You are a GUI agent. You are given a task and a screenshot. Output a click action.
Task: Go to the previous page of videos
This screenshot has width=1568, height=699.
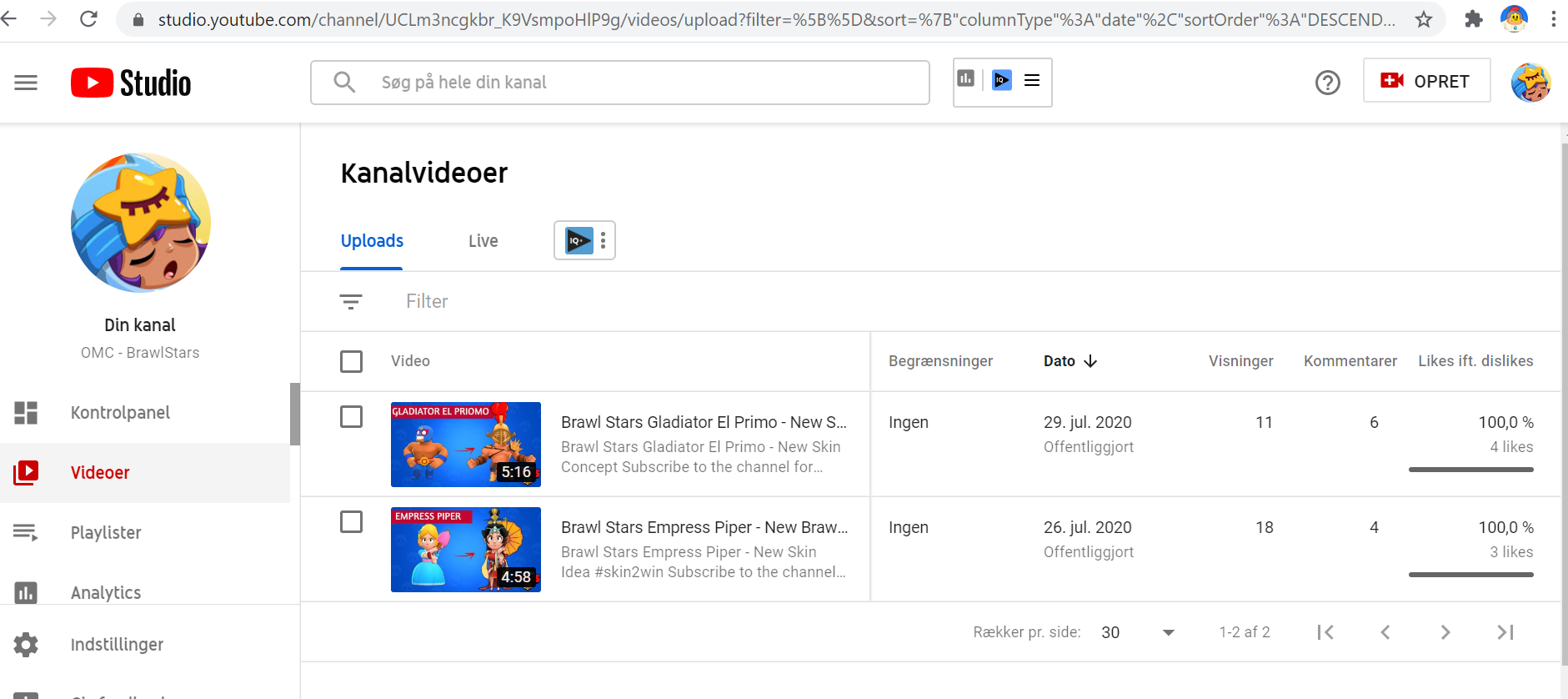[1385, 632]
